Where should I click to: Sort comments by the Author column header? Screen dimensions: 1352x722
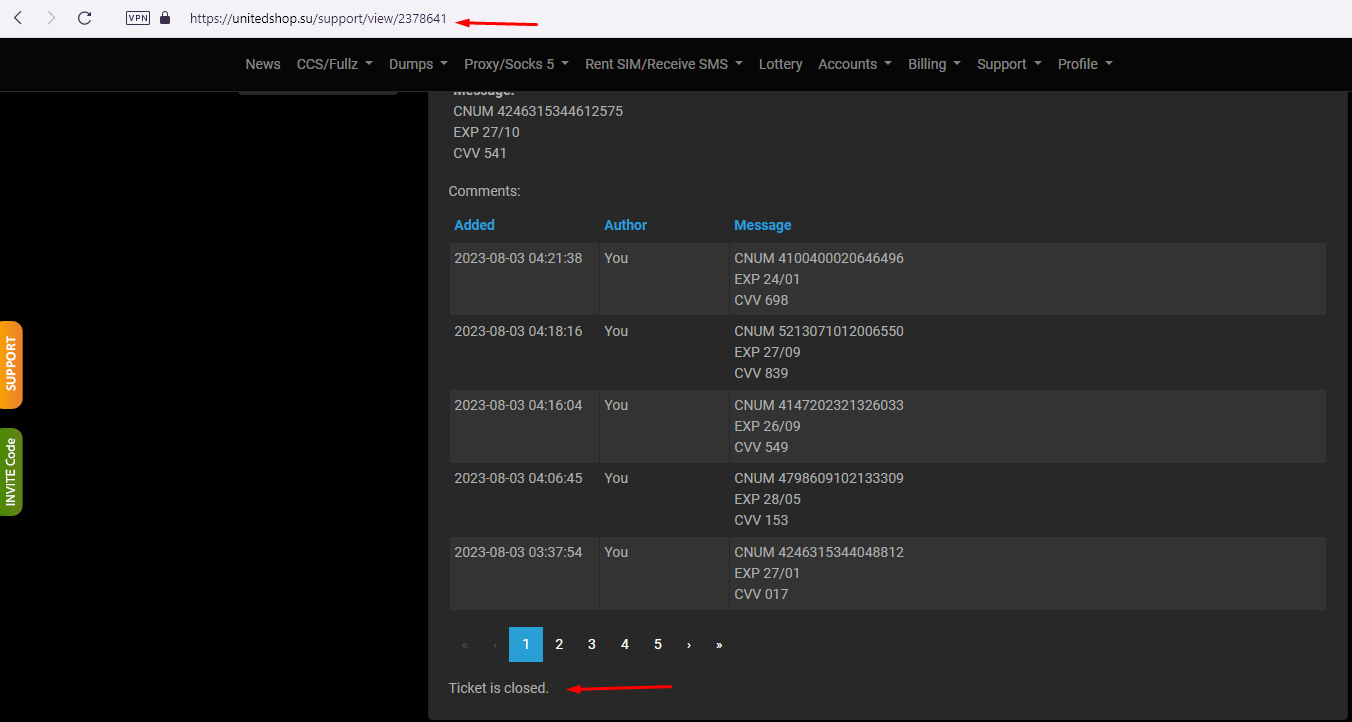click(x=625, y=225)
